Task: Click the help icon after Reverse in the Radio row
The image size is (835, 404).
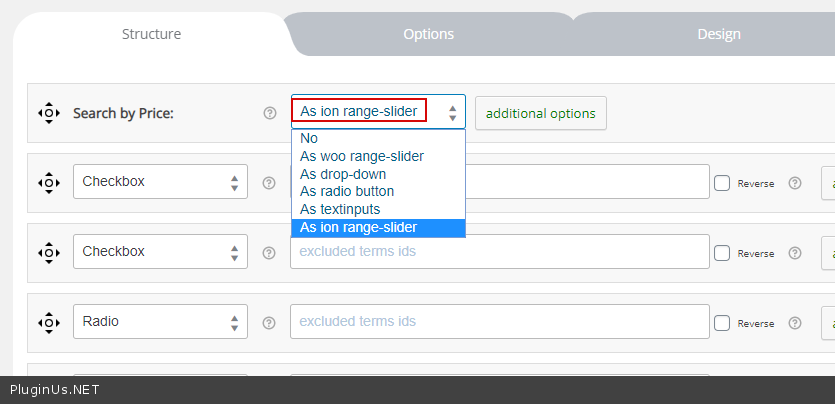Action: click(x=795, y=323)
